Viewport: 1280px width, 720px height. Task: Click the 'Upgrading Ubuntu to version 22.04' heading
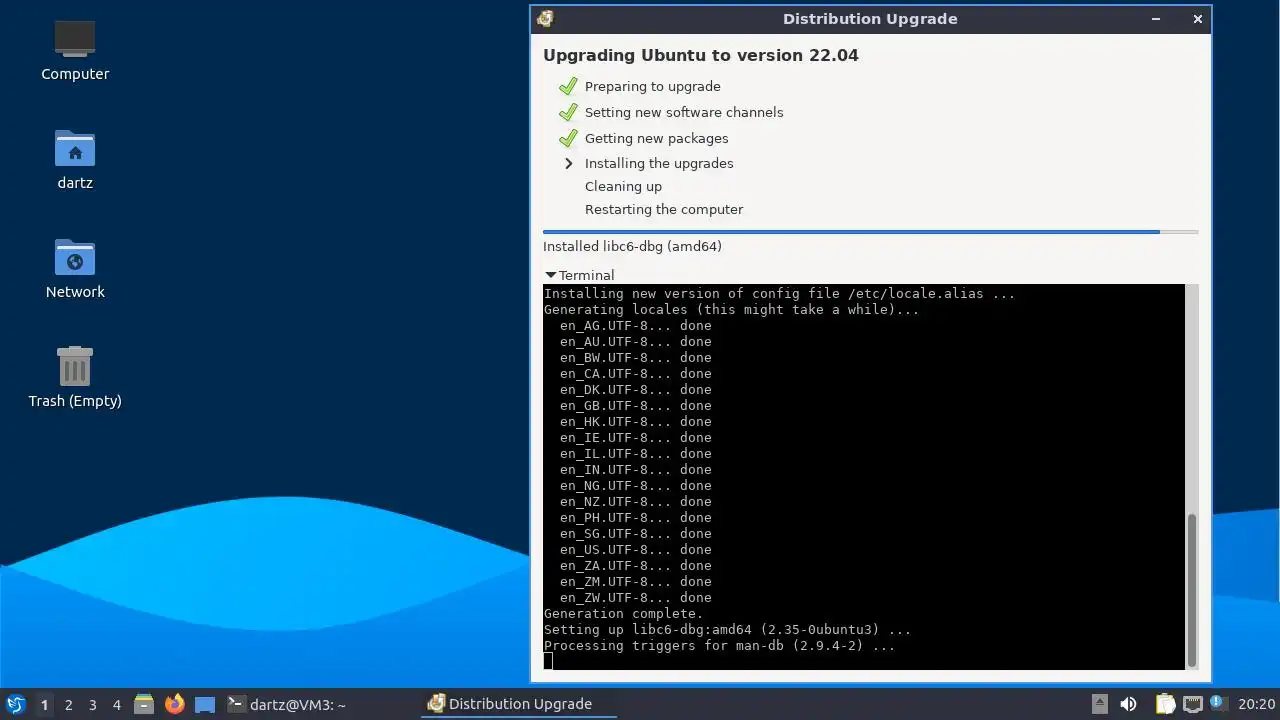(701, 55)
